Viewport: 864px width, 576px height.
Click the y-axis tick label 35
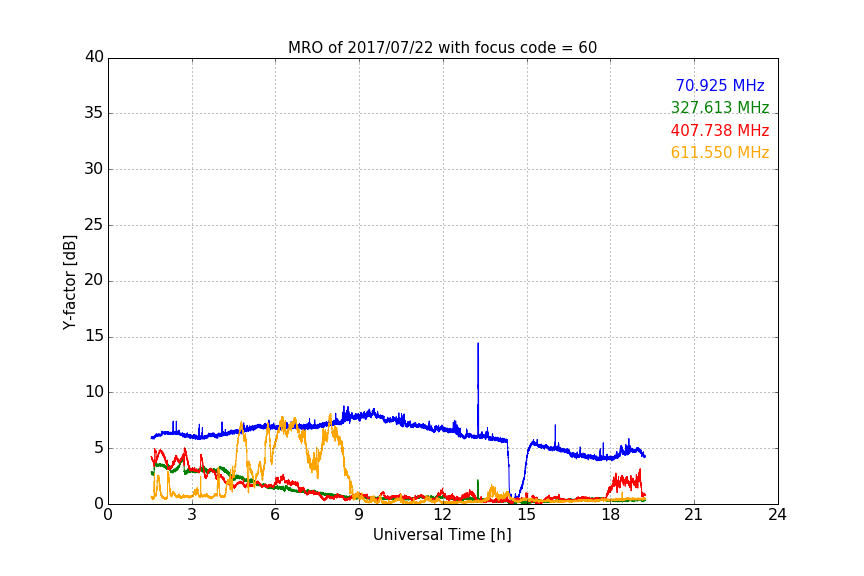pos(94,113)
